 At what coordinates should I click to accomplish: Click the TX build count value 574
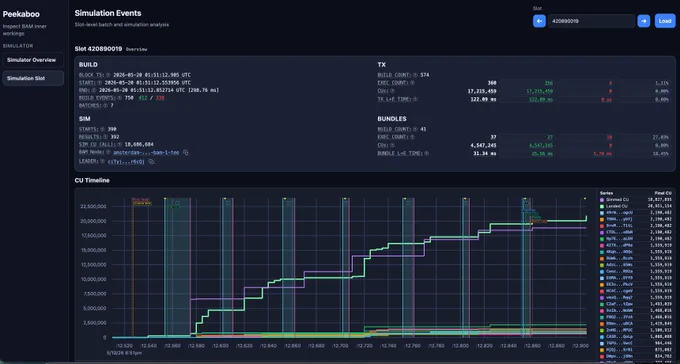425,75
